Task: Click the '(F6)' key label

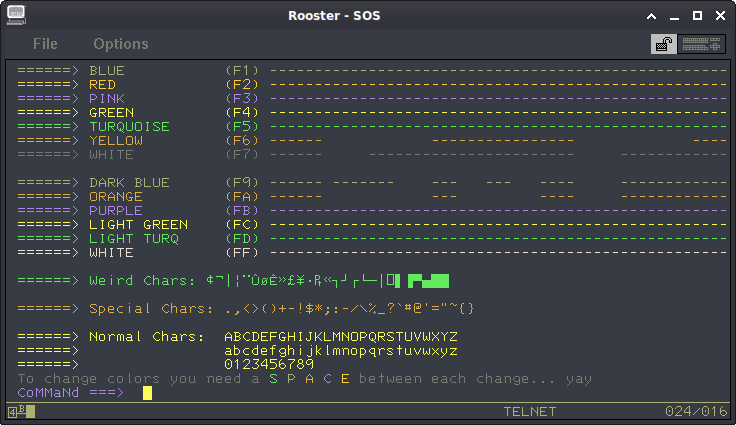Action: click(x=242, y=141)
